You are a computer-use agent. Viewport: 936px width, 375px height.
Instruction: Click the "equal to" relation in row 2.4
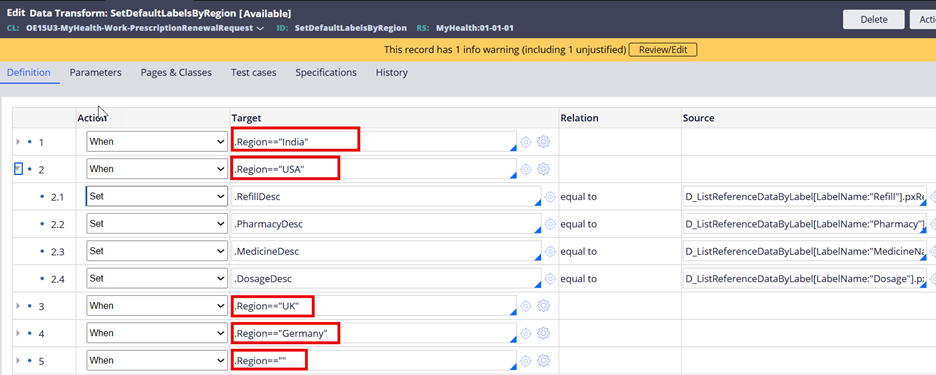pyautogui.click(x=578, y=279)
